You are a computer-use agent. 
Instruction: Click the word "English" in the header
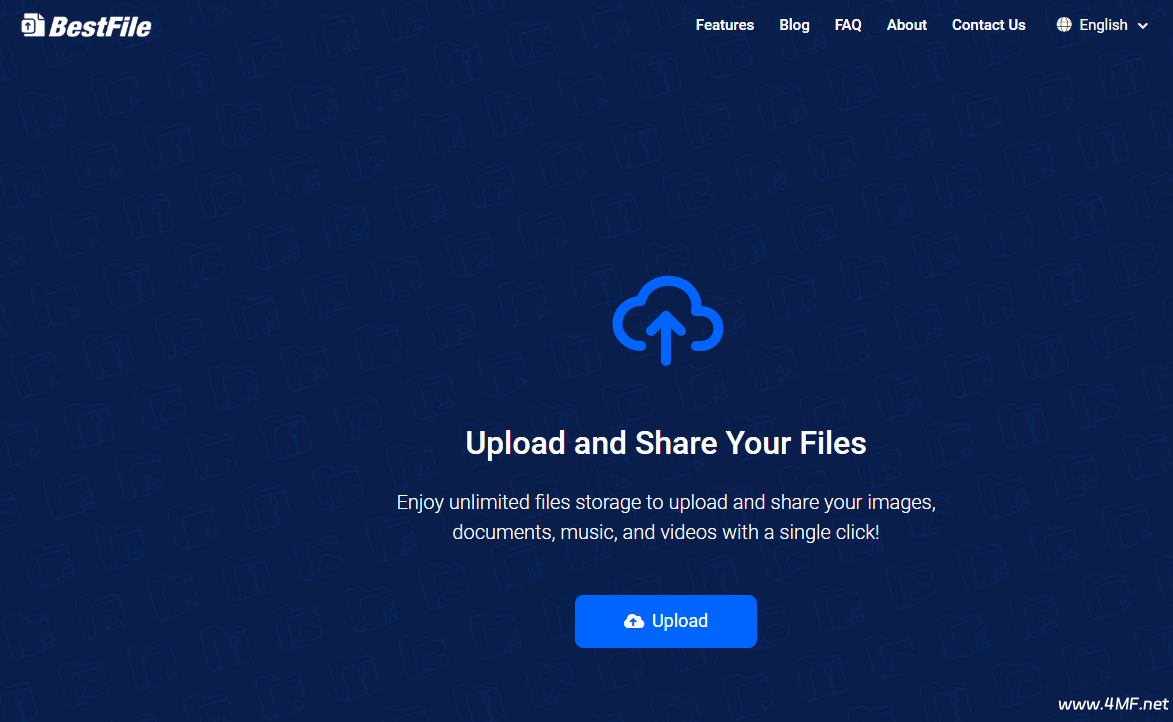1103,25
